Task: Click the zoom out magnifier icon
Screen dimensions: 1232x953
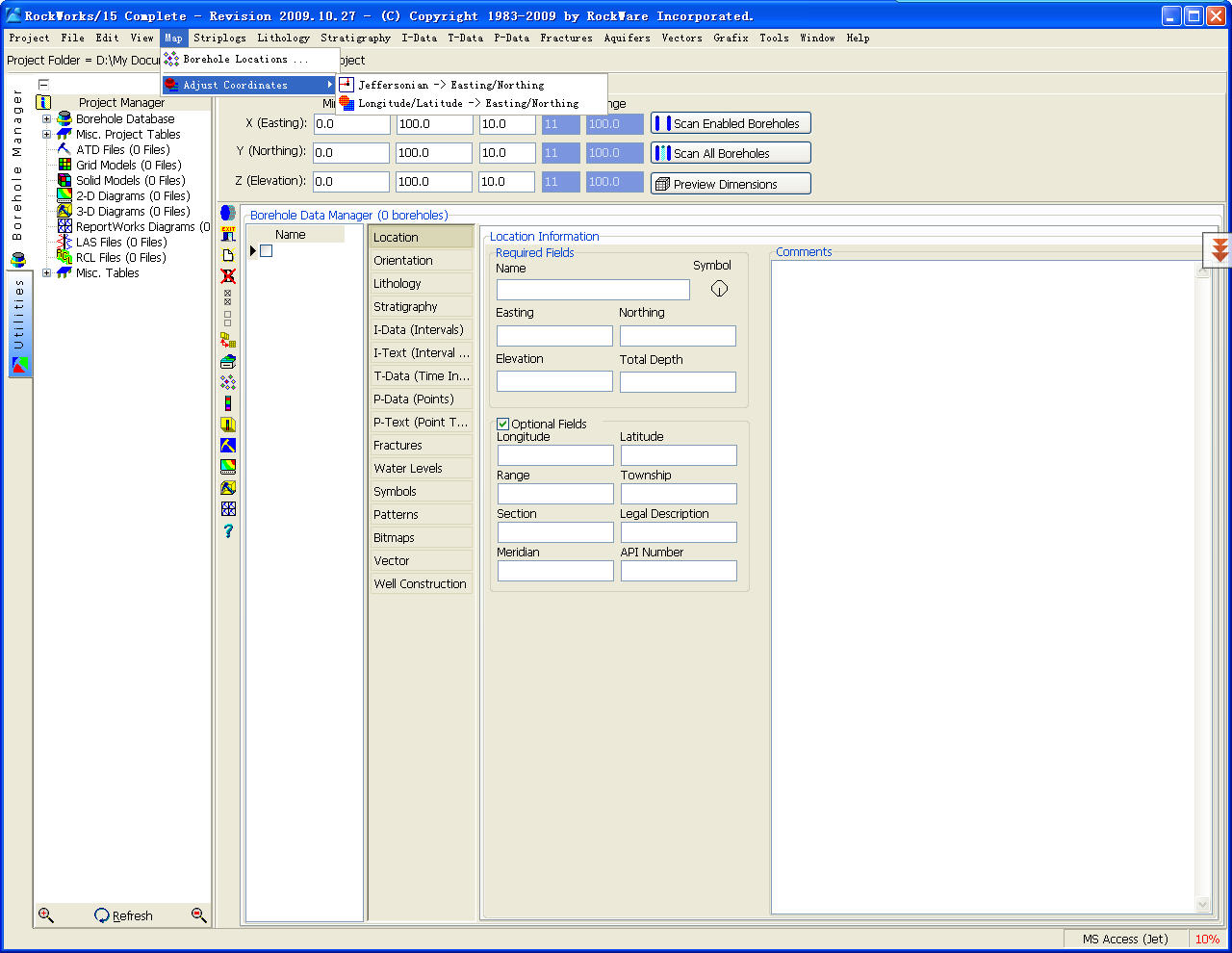Action: [199, 915]
